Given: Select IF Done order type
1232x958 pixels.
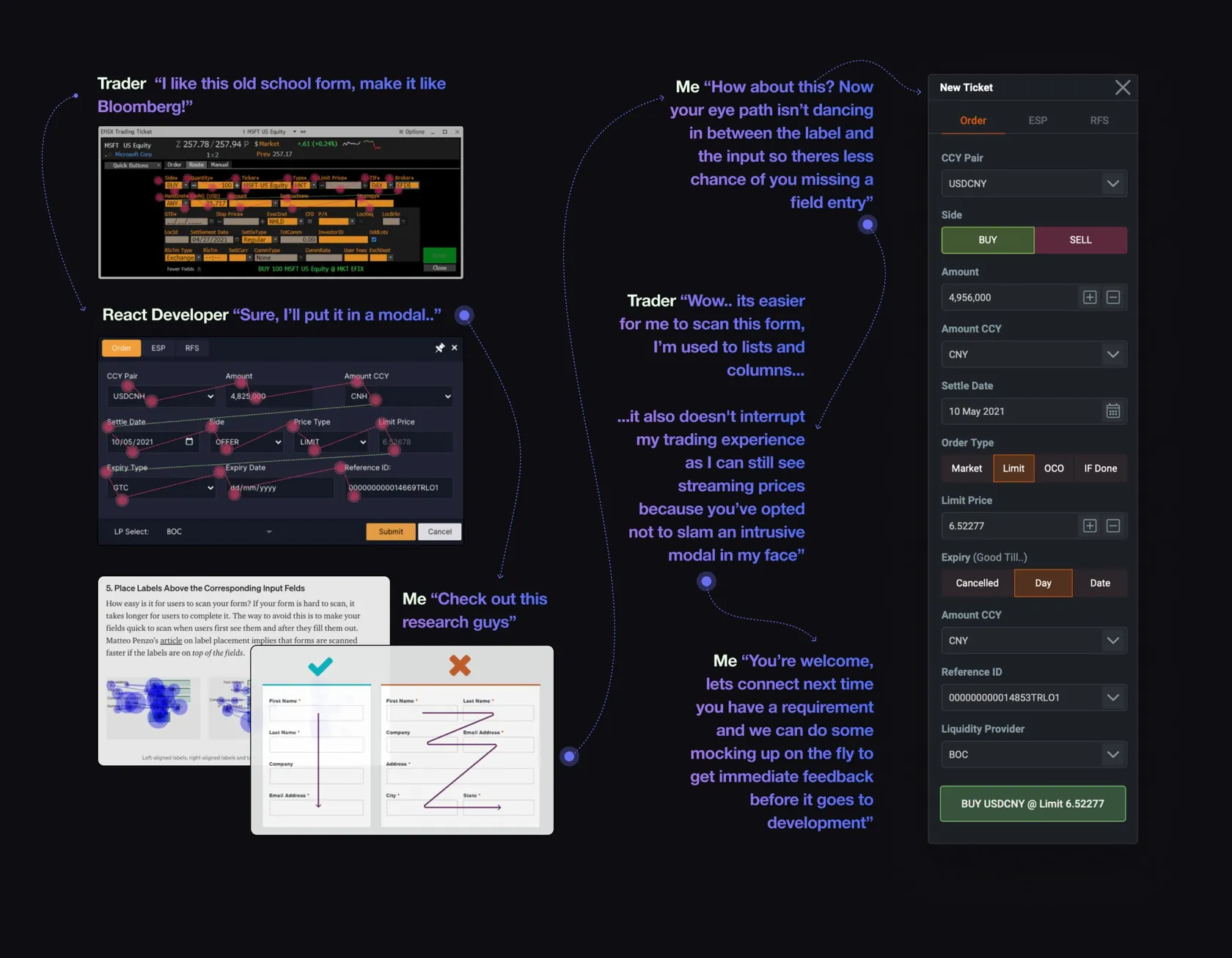Looking at the screenshot, I should click(1100, 468).
